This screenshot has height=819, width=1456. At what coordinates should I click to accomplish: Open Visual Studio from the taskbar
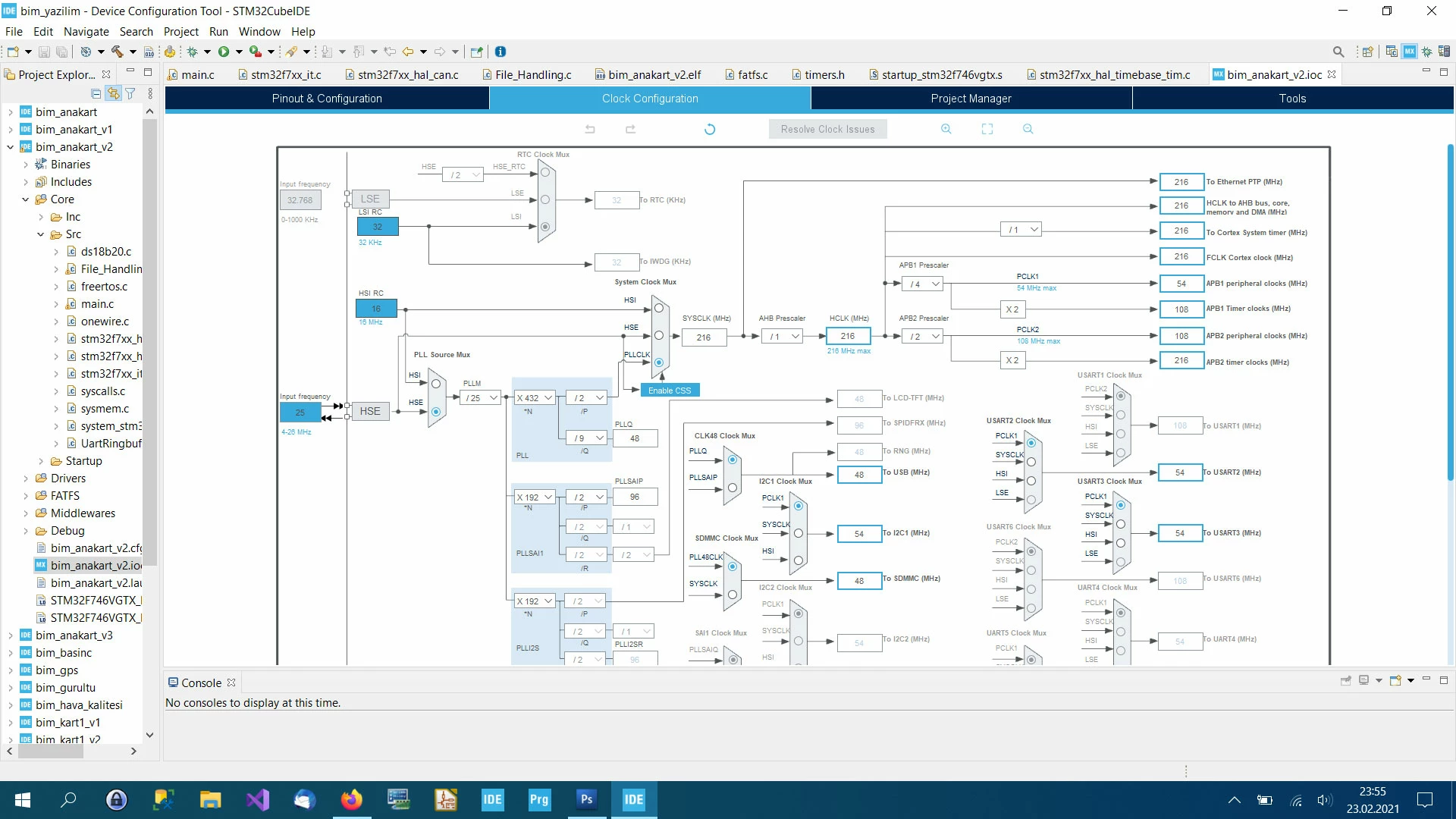(x=257, y=799)
